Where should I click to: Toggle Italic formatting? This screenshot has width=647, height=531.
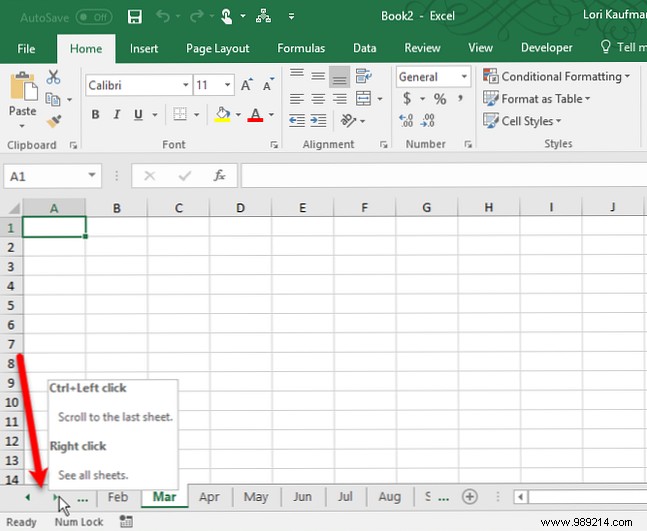(117, 114)
